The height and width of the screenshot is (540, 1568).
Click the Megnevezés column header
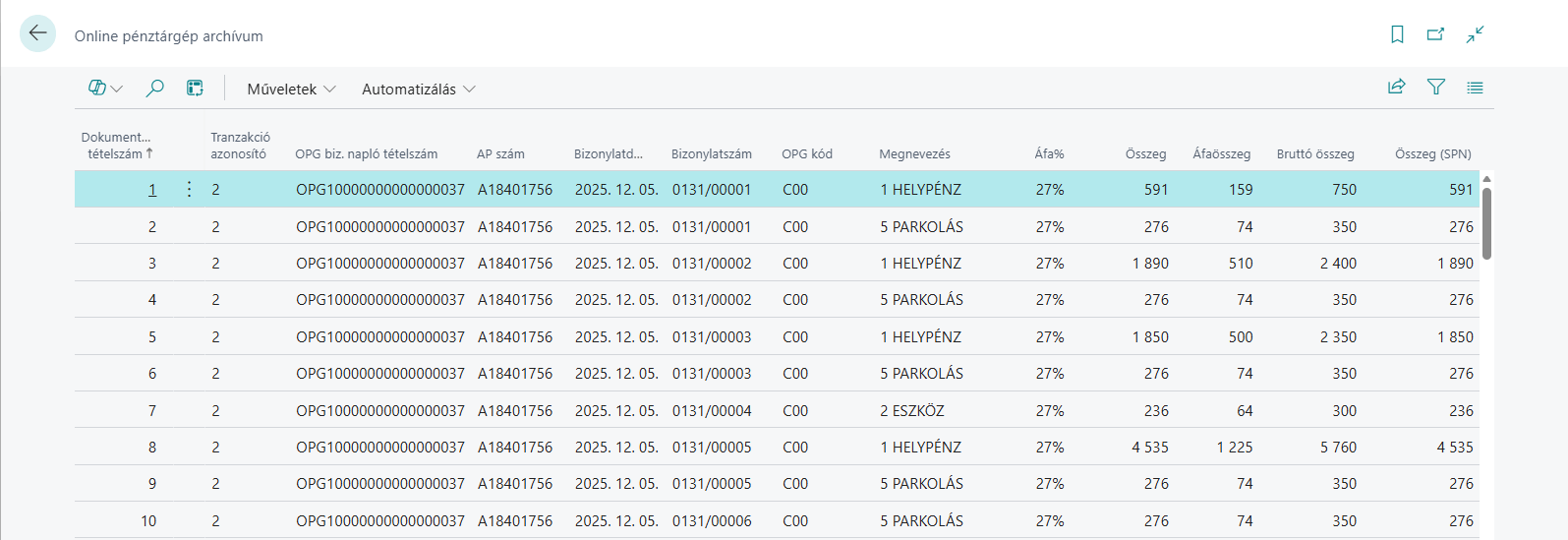[914, 154]
